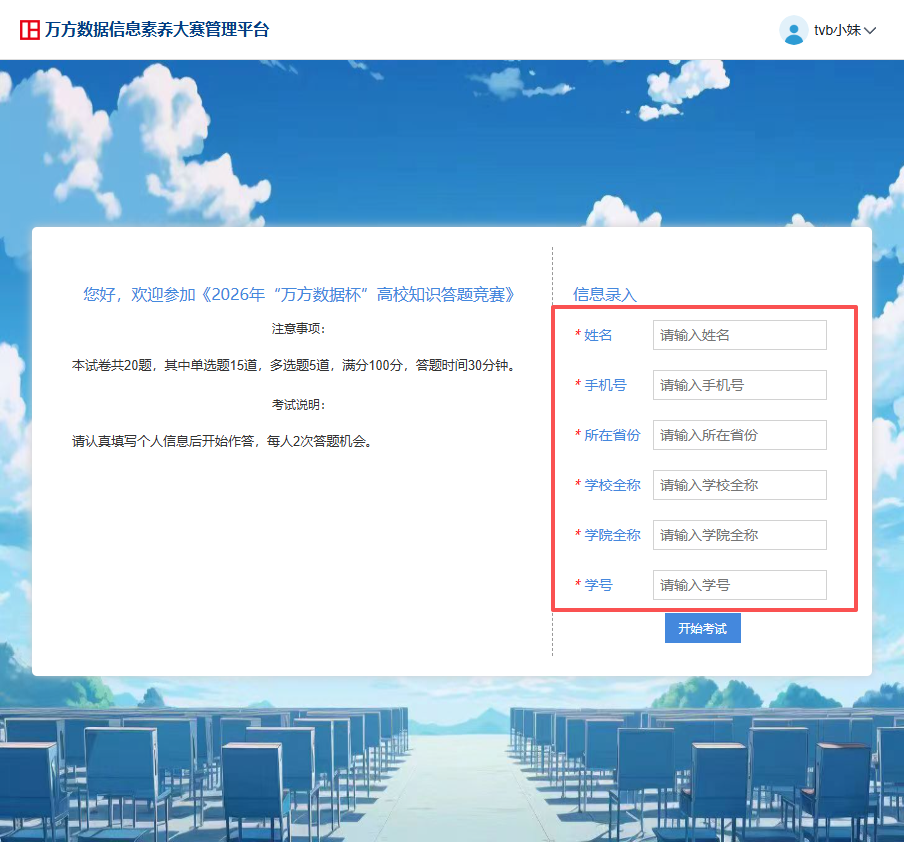Click the 手机号 field label
This screenshot has width=904, height=842.
click(x=605, y=385)
